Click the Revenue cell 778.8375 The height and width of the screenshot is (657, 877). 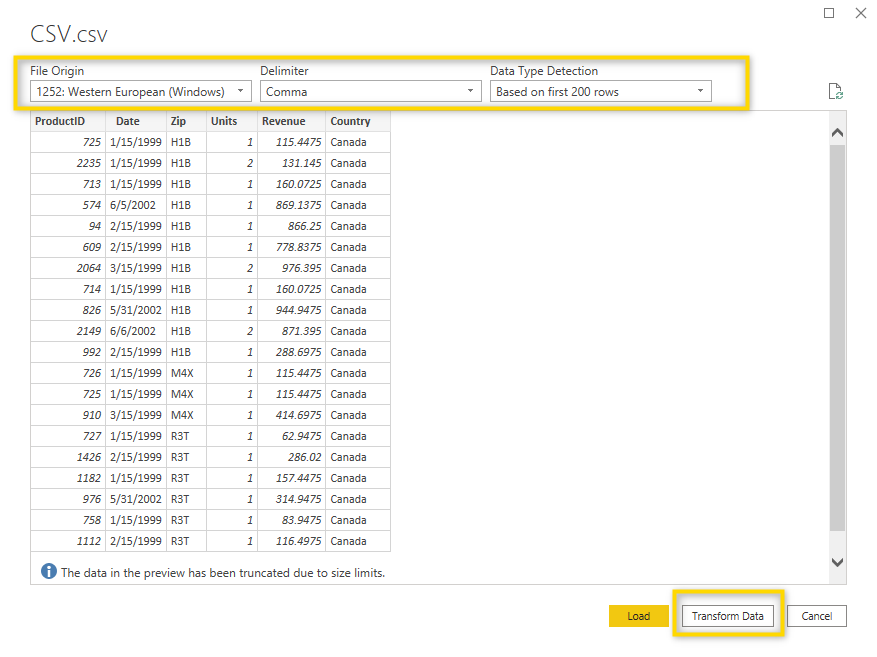coord(291,247)
